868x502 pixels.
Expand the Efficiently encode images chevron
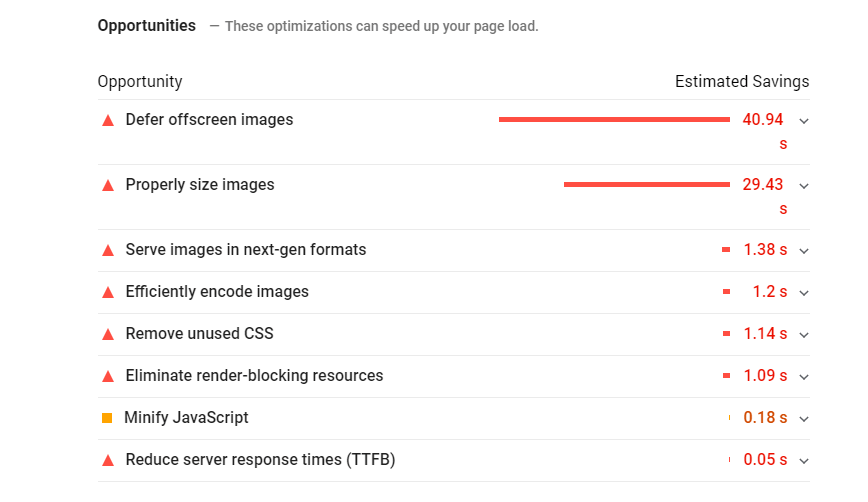[804, 293]
